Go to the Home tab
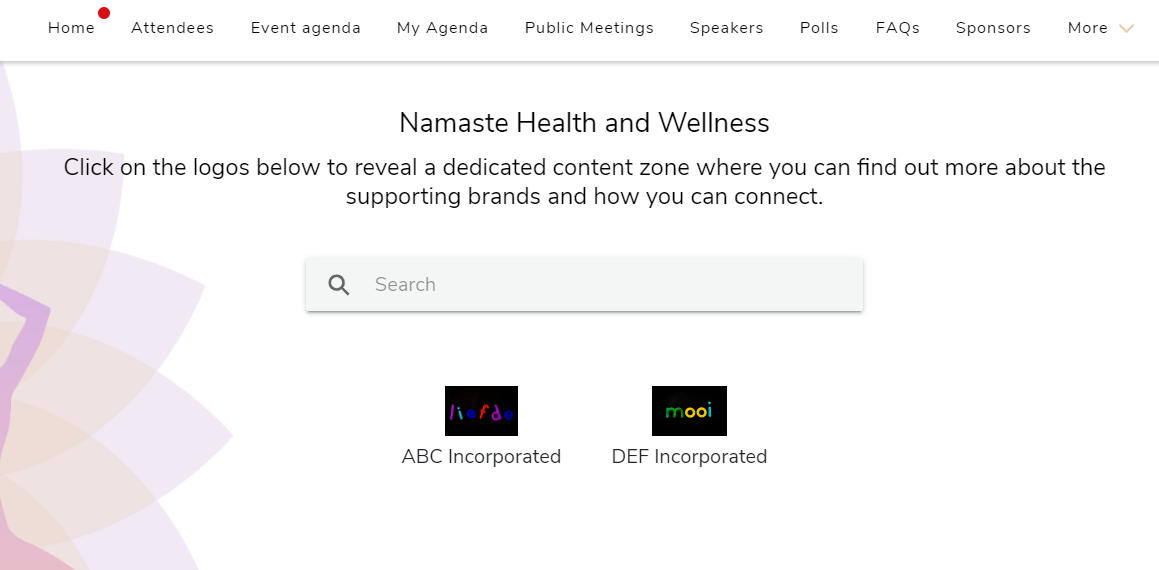 click(71, 28)
